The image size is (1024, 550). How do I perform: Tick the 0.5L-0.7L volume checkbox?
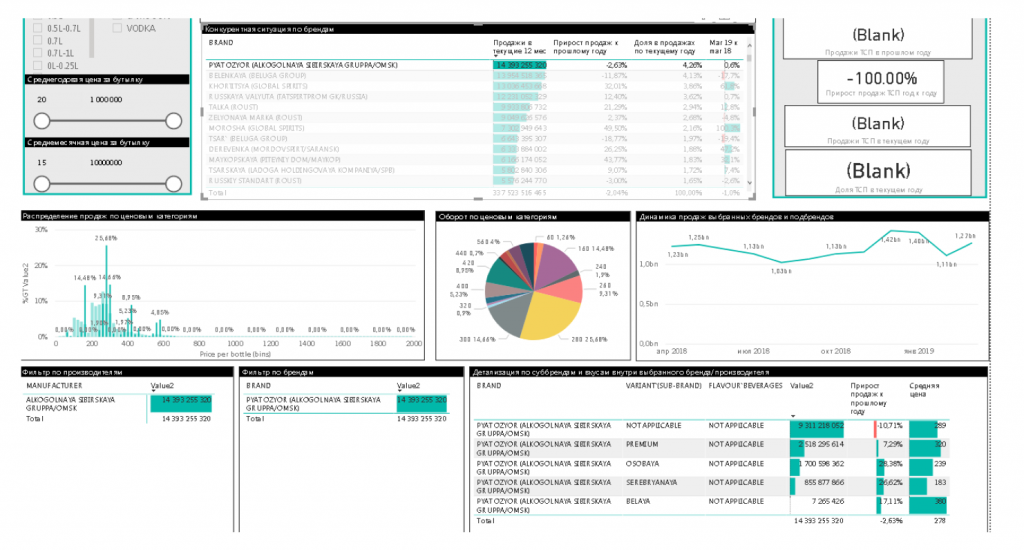click(38, 28)
